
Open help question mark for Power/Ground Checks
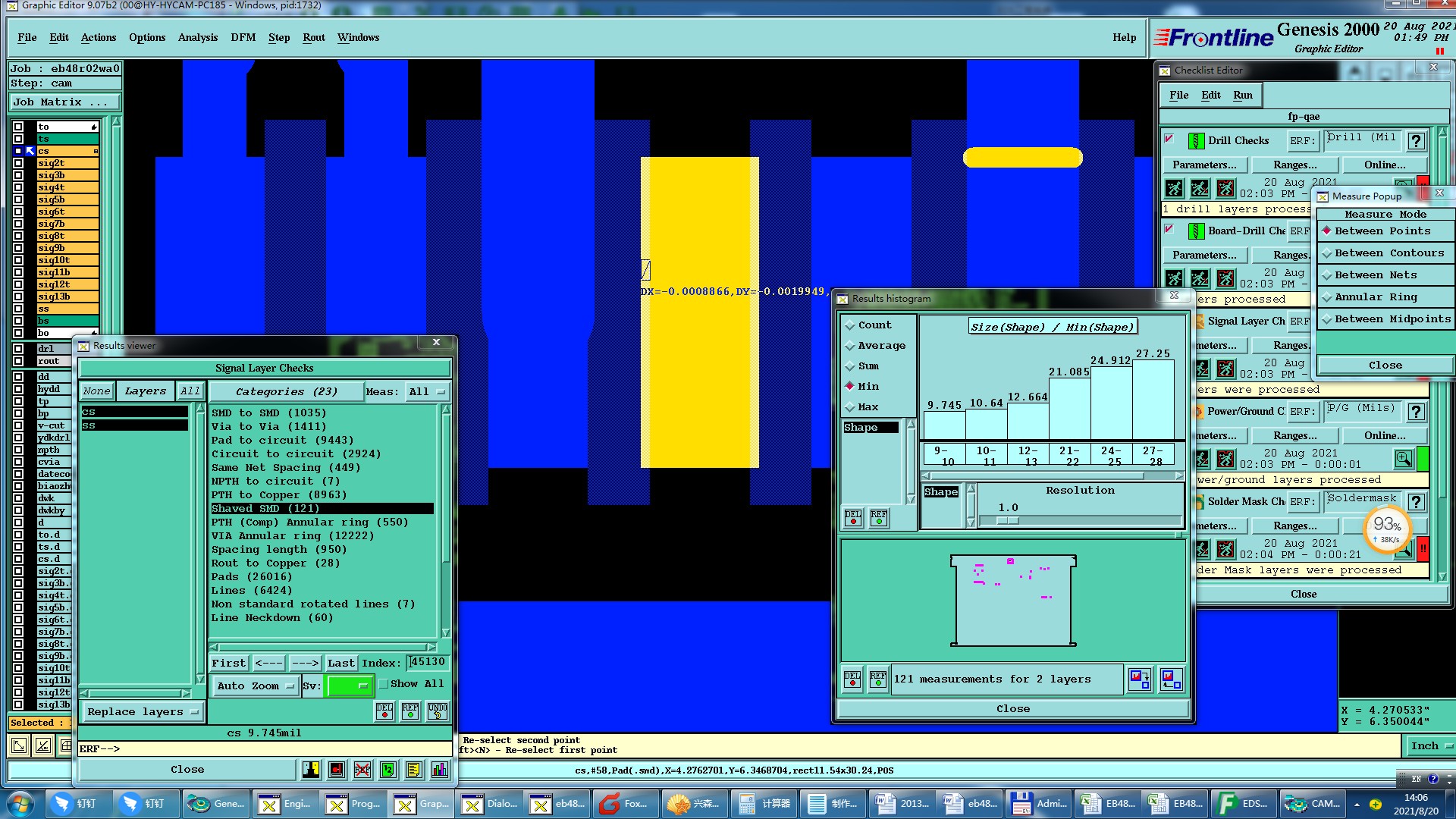tap(1416, 412)
